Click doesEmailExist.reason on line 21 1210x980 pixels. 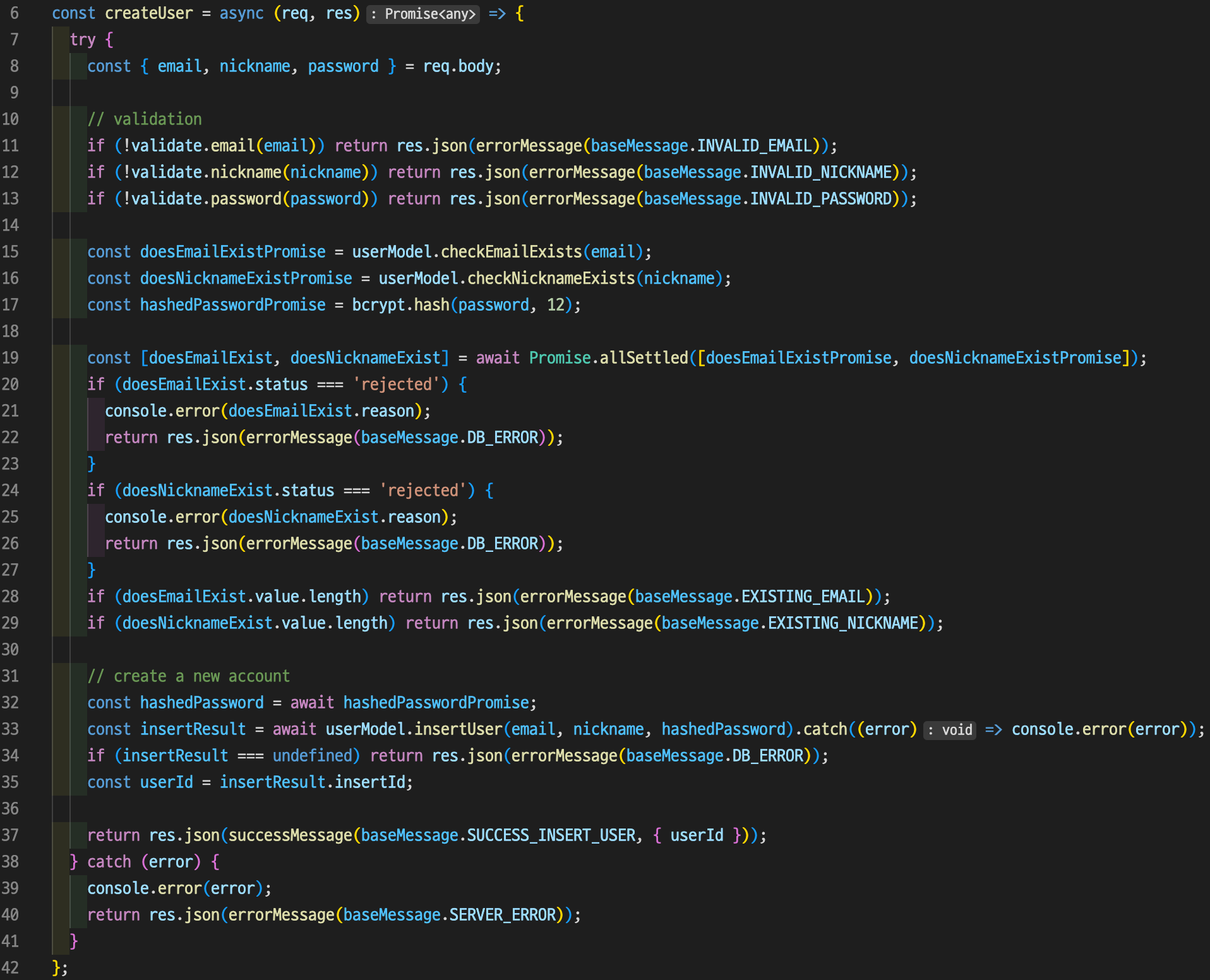[x=321, y=411]
